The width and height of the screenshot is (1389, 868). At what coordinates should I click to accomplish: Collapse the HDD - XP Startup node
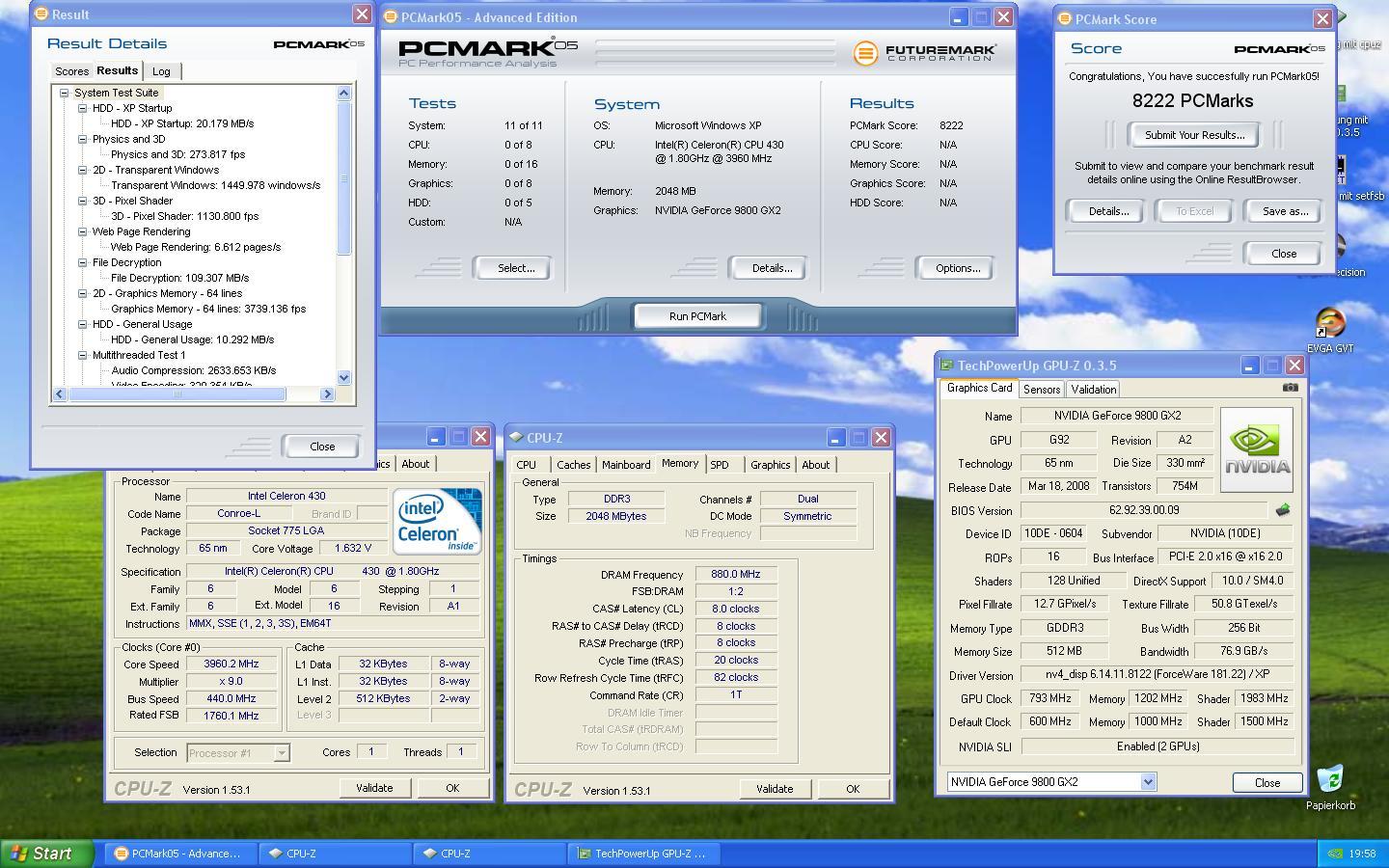click(83, 109)
